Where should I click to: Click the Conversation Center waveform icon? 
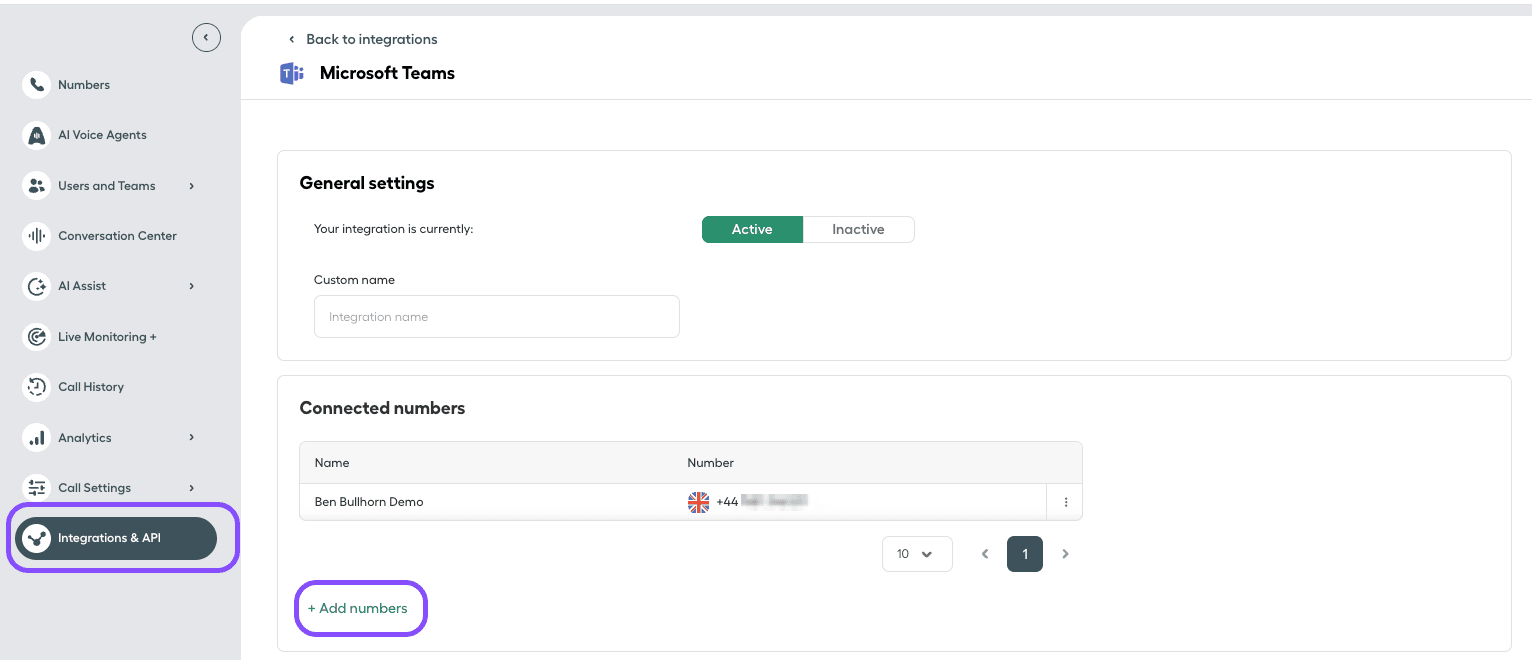tap(36, 236)
